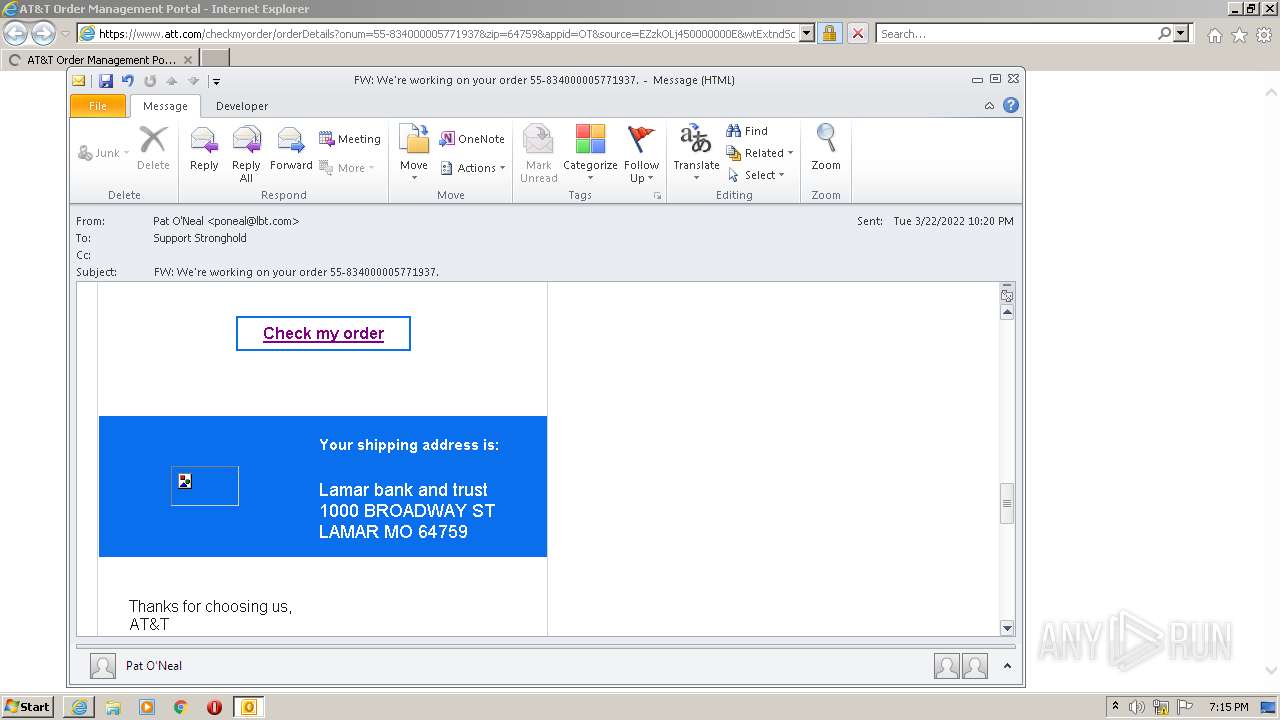Click Next Item arrow in quick access toolbar
Viewport: 1280px width, 720px height.
tap(193, 81)
